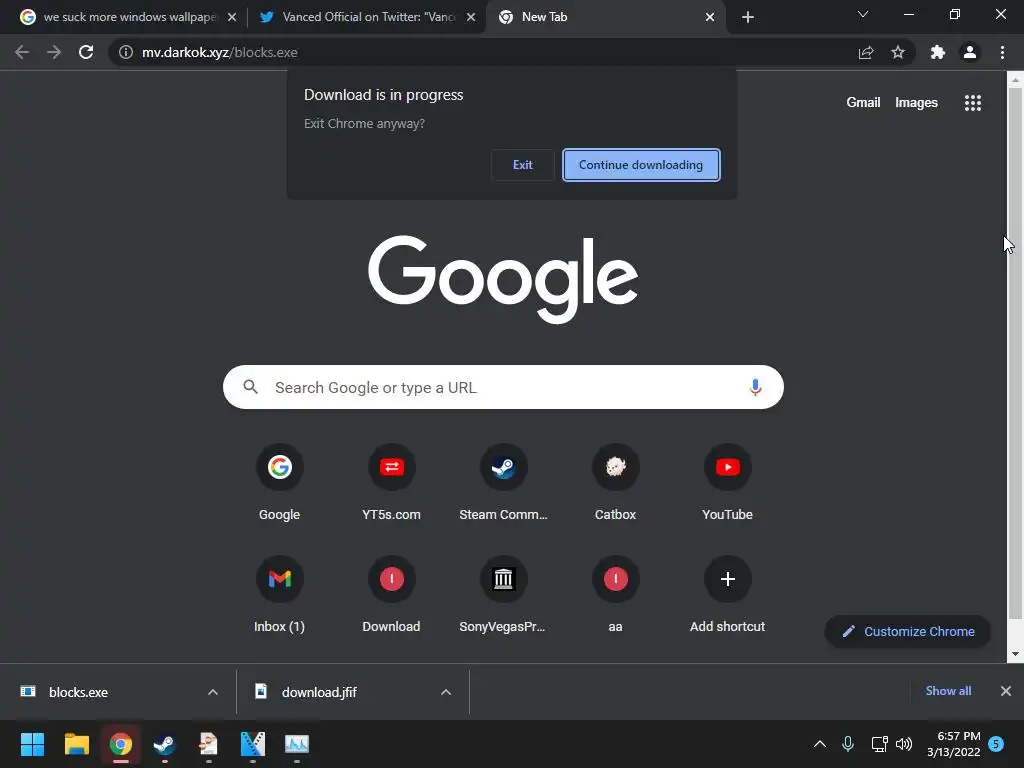Close the downloads bar

pyautogui.click(x=1006, y=691)
